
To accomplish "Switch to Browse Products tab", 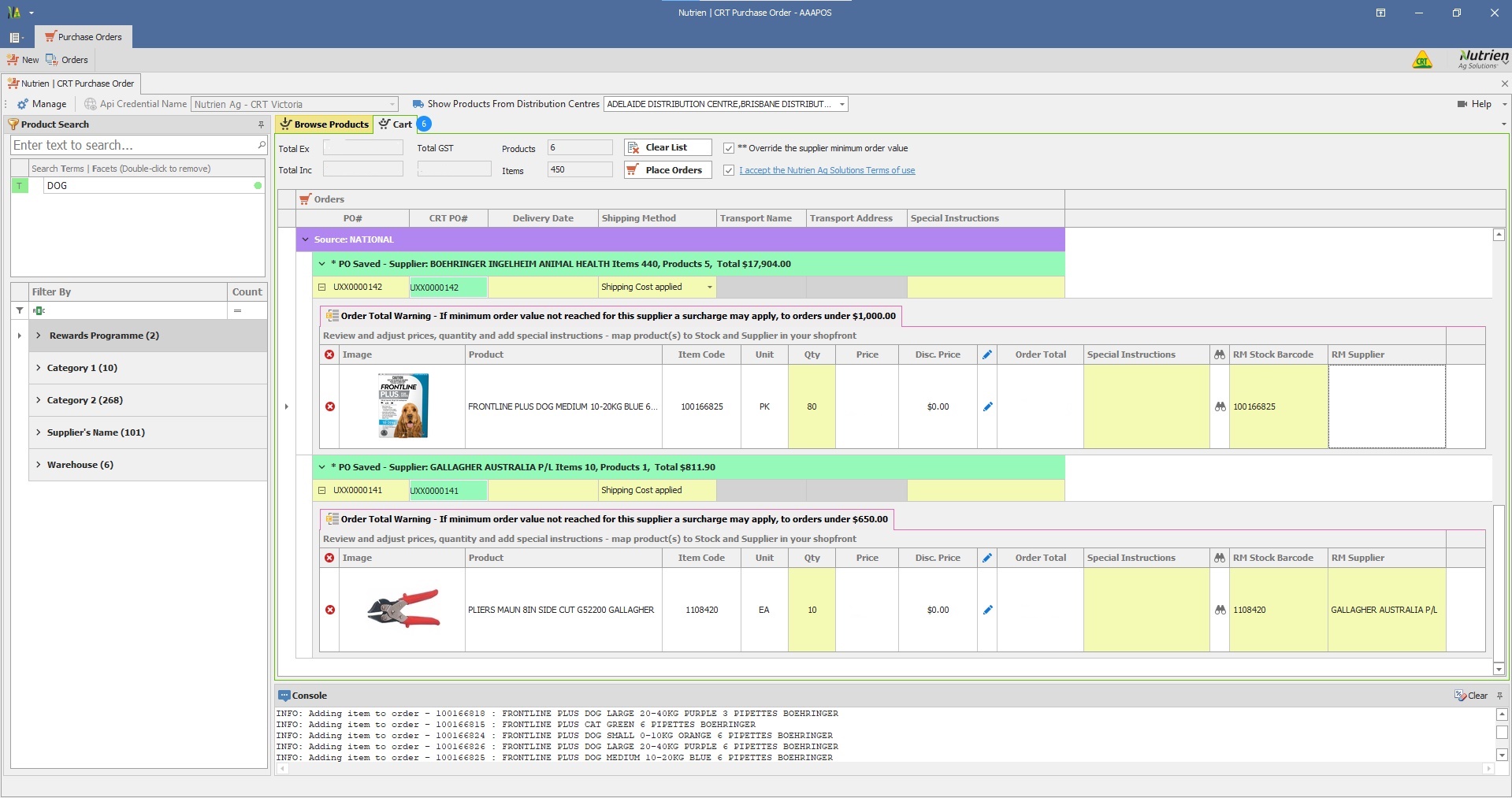I will point(325,124).
